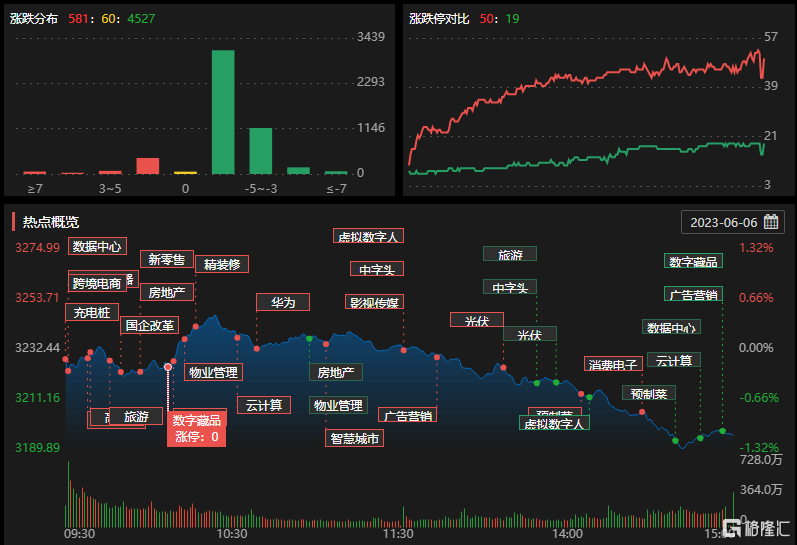Select the red 虚拟数字人 label at top

tap(369, 236)
